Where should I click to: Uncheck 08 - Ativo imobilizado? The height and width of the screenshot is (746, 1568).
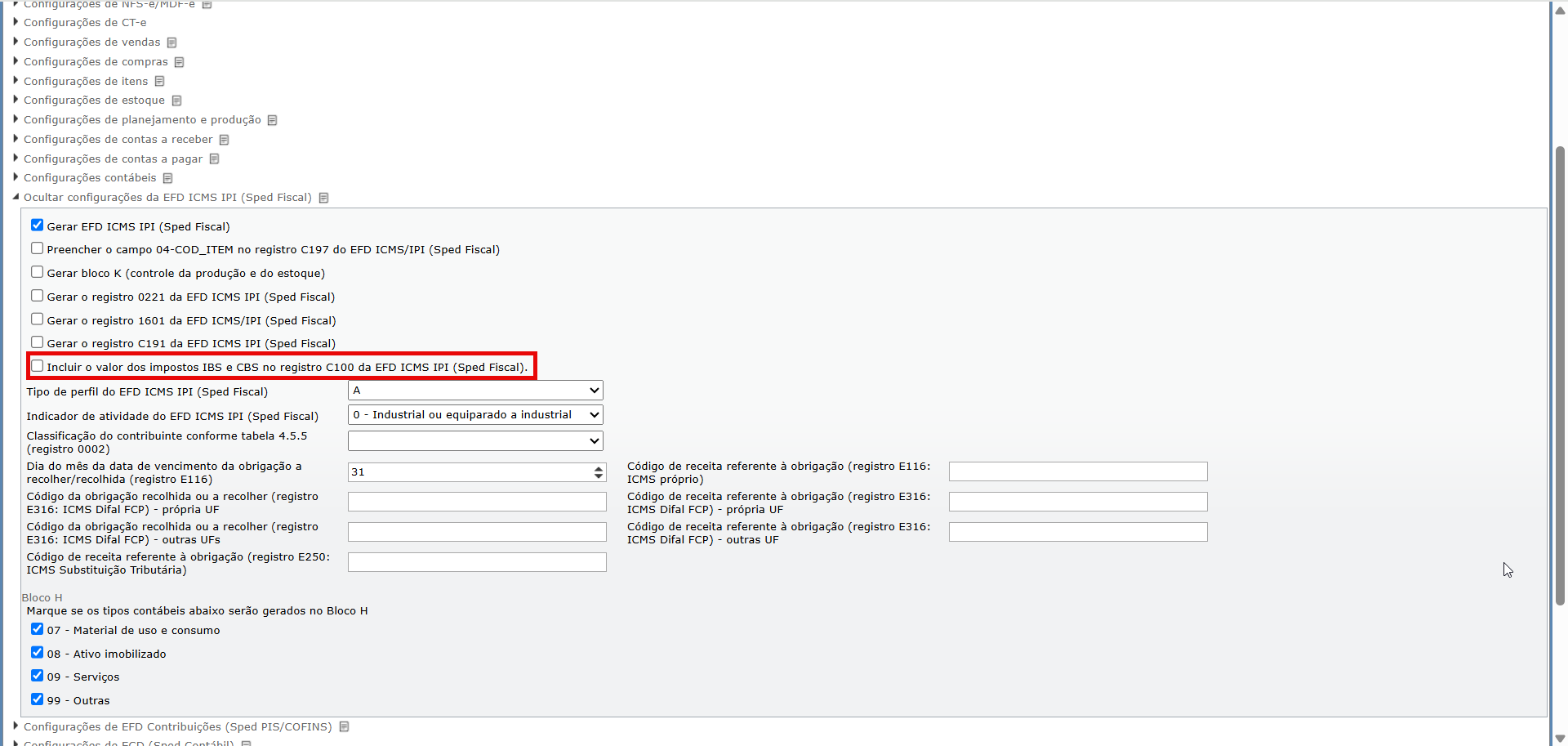tap(37, 653)
